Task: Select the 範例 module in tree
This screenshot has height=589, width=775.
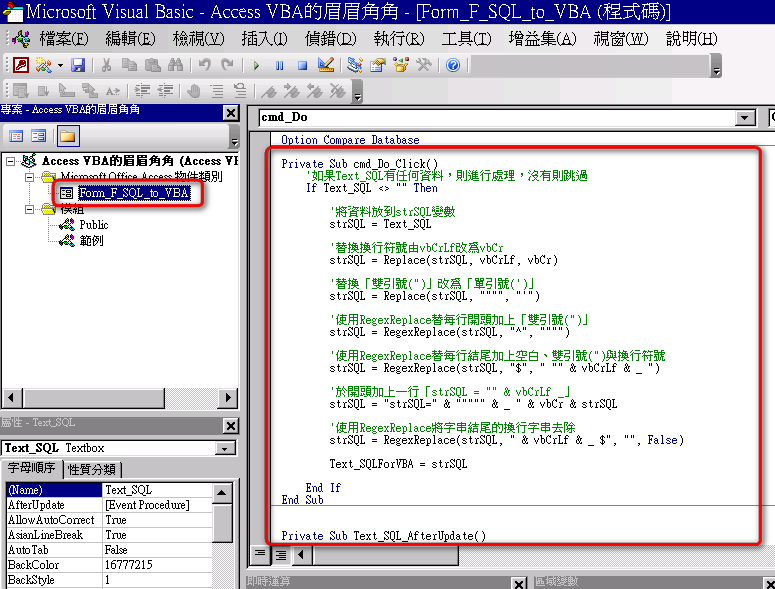Action: pos(91,241)
